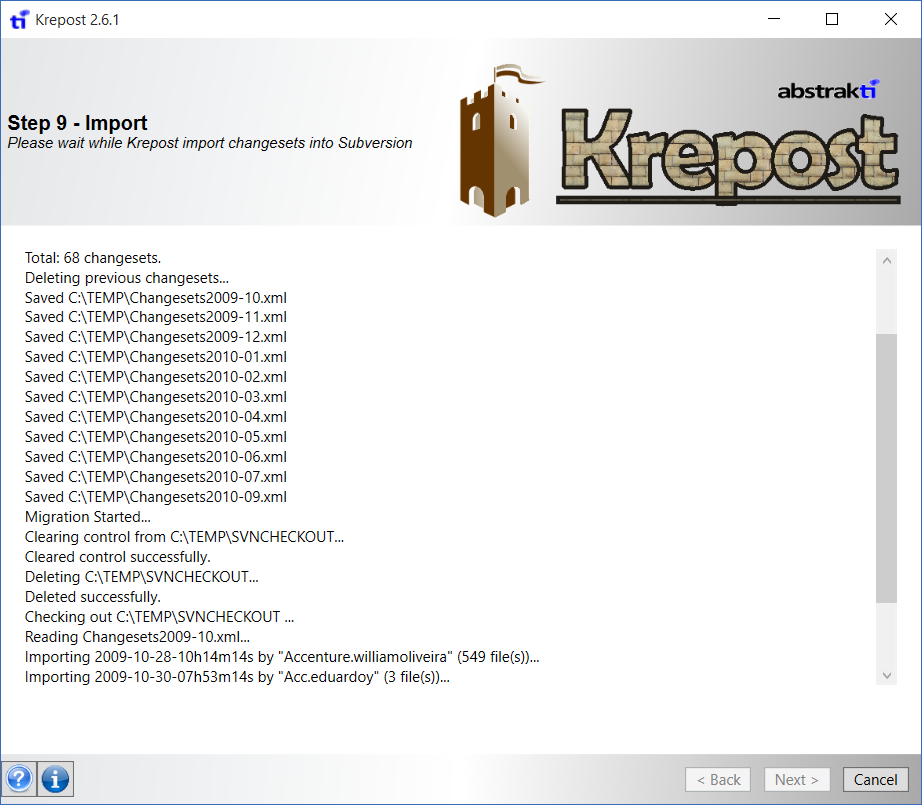
Task: Click the abstrakti brand logo
Action: [827, 90]
